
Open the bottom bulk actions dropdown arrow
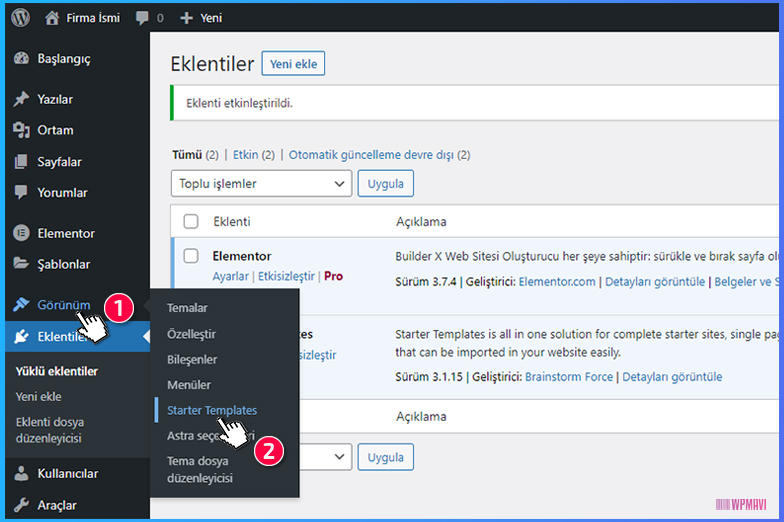339,457
